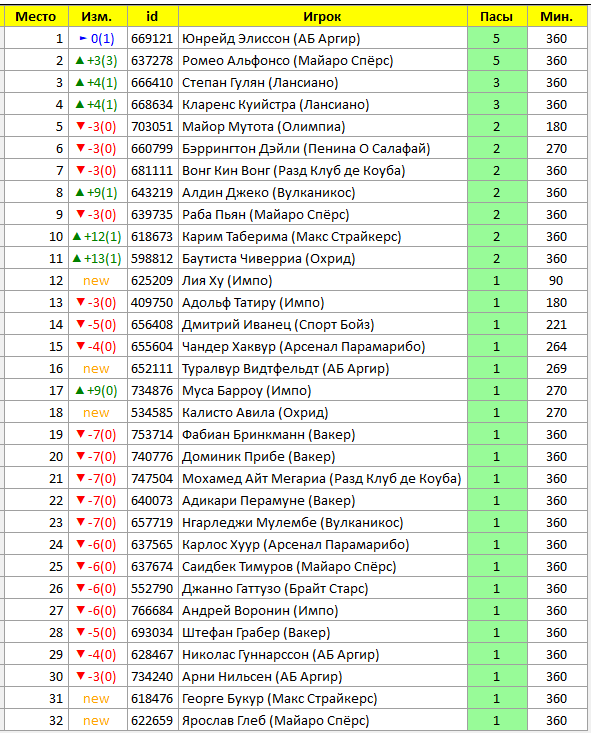The height and width of the screenshot is (733, 591).
Task: Click the red down arrow for Майор Мутота
Action: 80,126
